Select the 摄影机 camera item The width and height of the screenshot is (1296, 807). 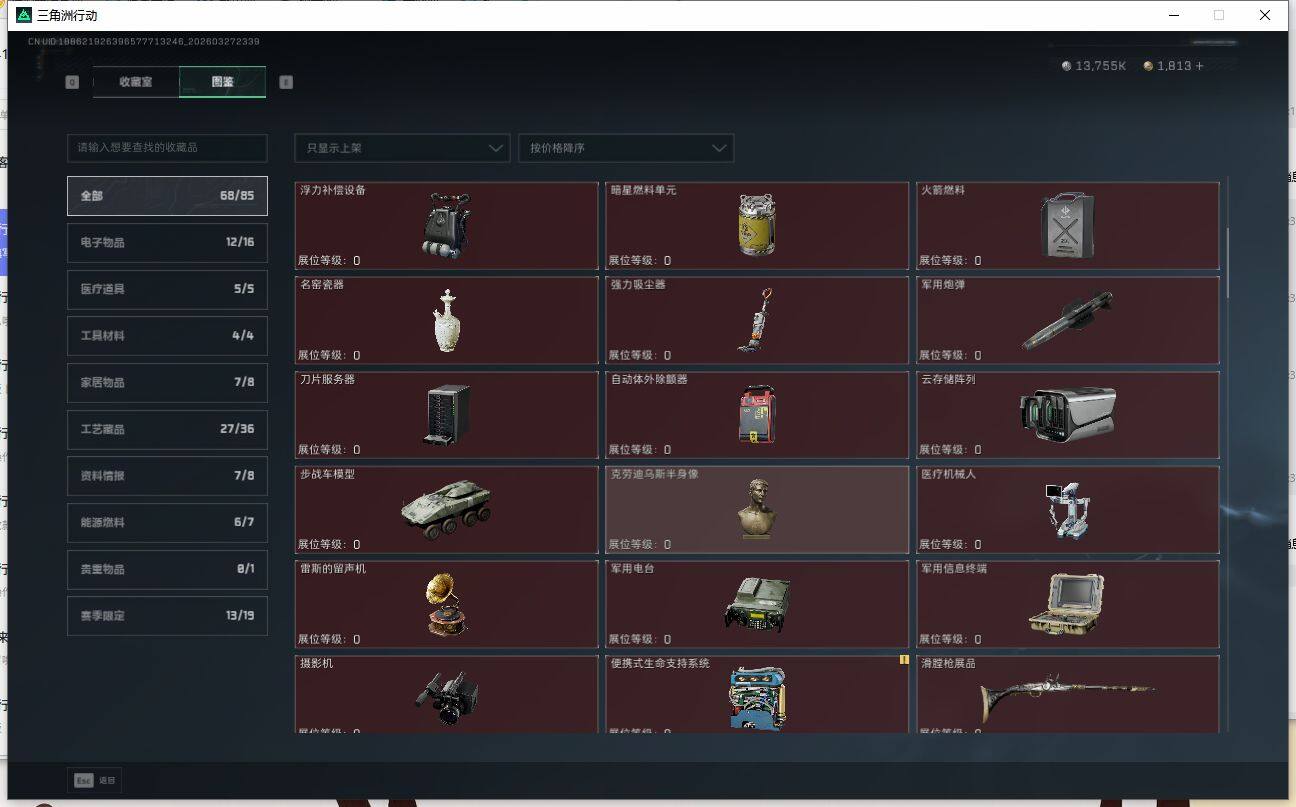pyautogui.click(x=447, y=694)
